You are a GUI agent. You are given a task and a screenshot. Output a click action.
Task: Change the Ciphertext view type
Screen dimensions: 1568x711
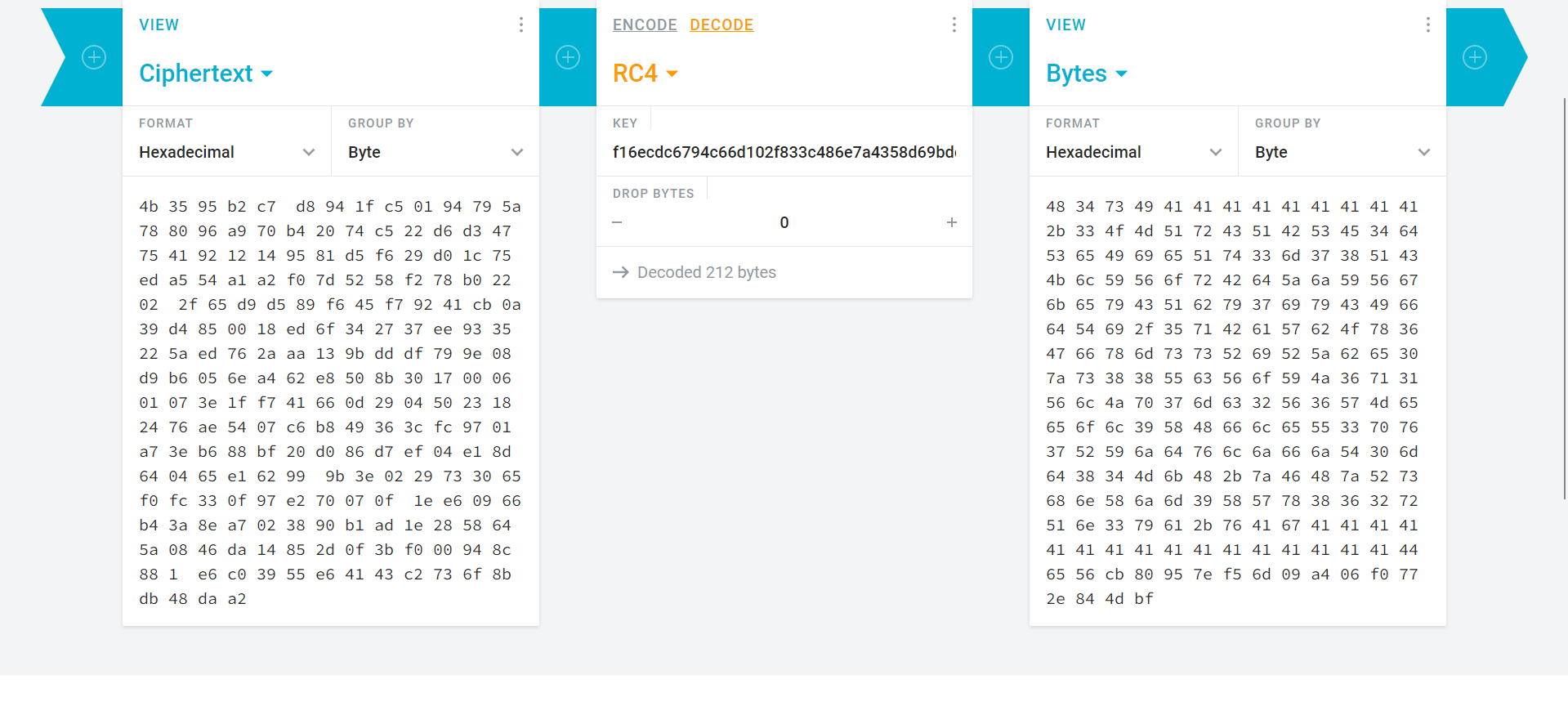(x=206, y=73)
